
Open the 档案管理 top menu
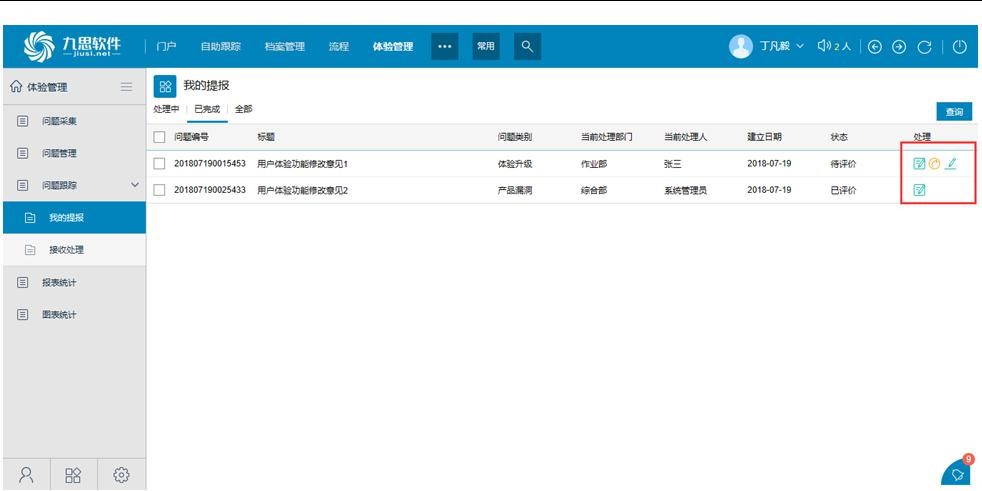[x=284, y=46]
